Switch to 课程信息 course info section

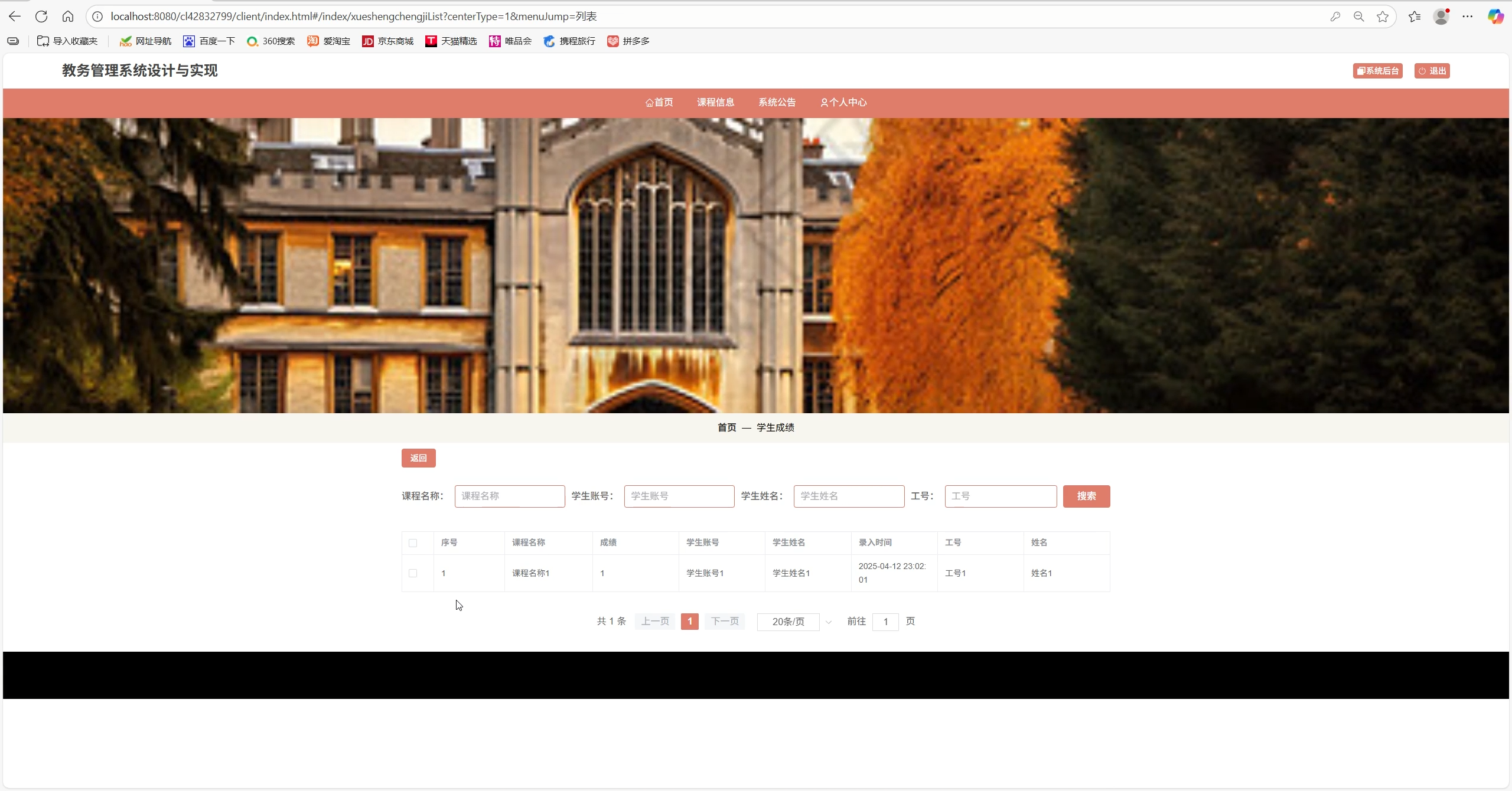point(715,102)
